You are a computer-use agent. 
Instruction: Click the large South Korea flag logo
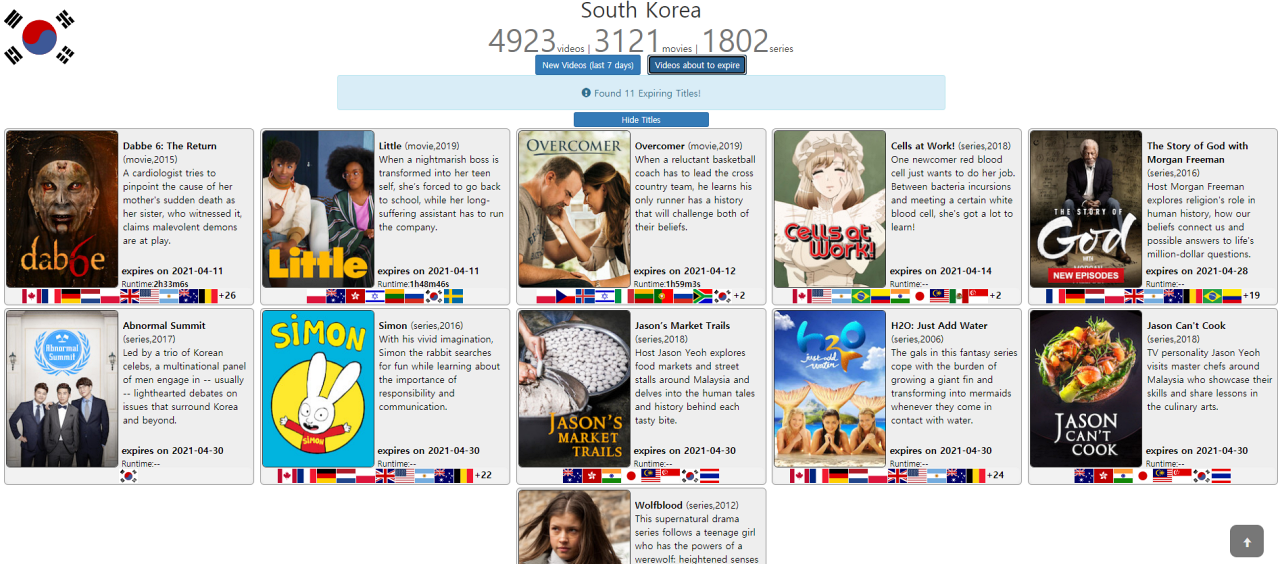pos(41,37)
